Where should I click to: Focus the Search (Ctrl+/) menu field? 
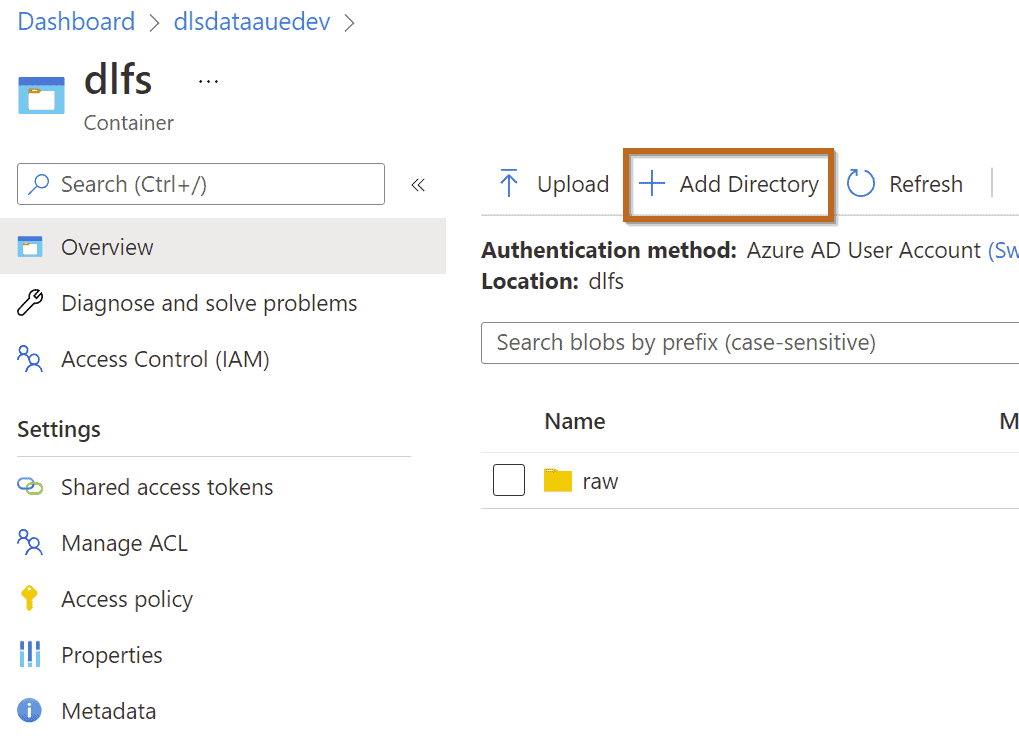(x=201, y=185)
